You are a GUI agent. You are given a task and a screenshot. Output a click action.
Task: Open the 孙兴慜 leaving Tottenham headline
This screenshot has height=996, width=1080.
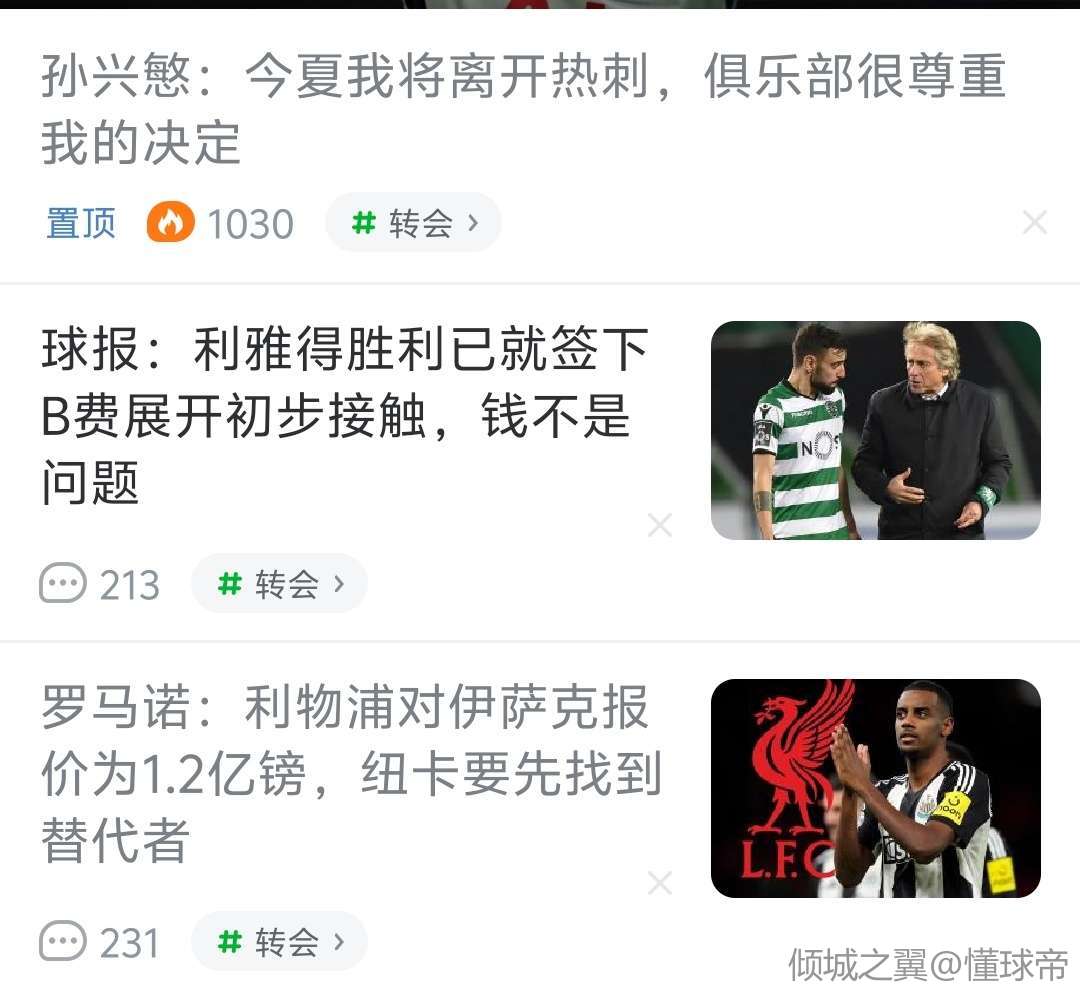523,109
